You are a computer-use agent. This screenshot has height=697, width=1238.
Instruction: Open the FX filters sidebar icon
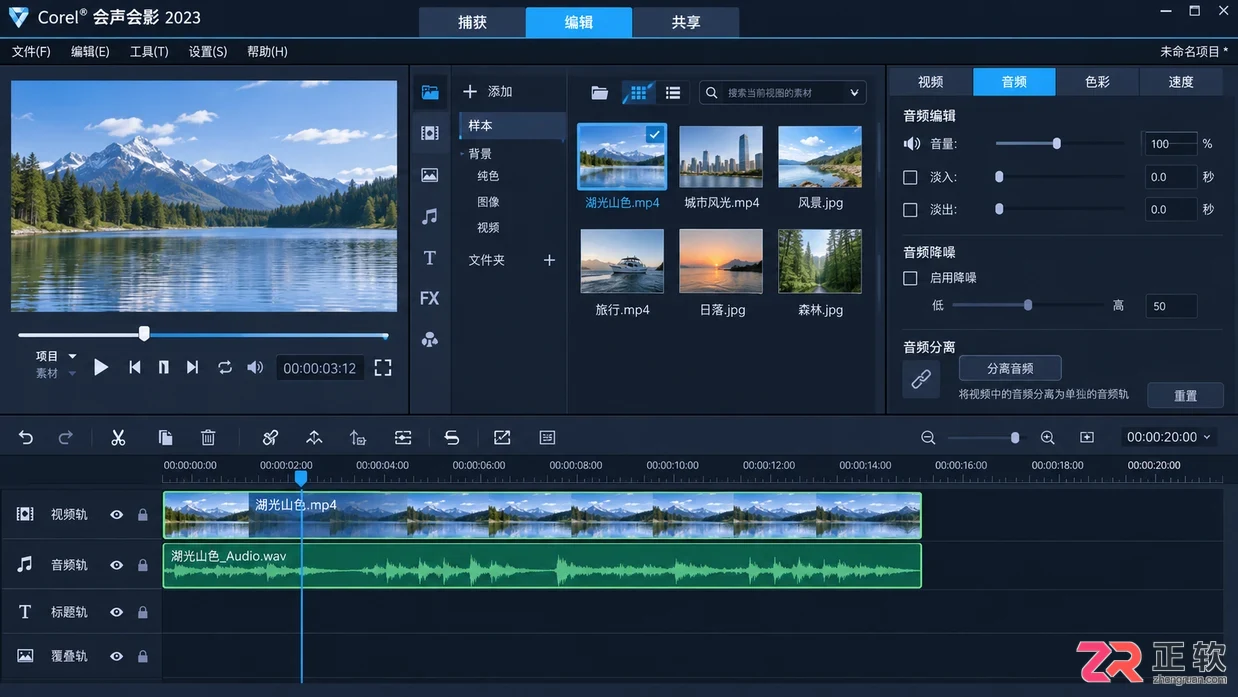coord(430,298)
